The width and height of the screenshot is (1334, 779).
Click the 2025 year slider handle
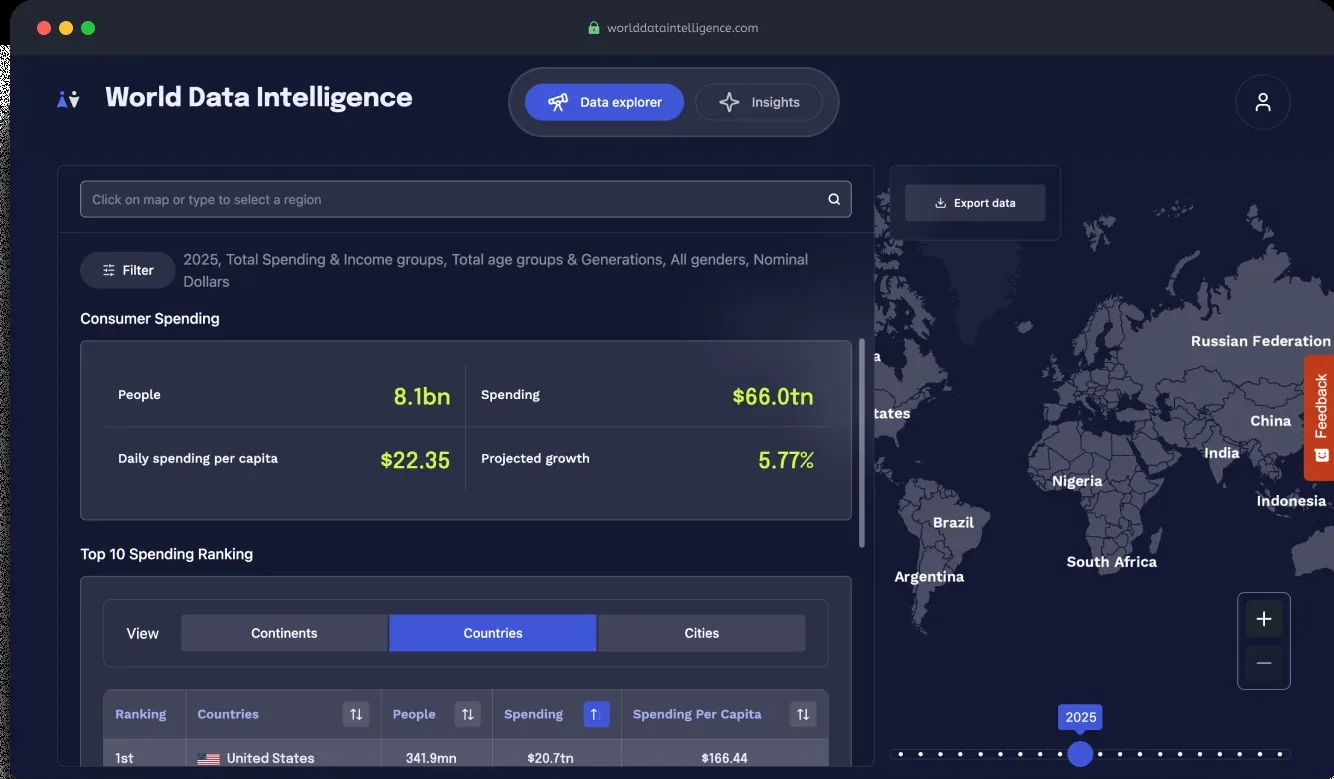click(1080, 754)
